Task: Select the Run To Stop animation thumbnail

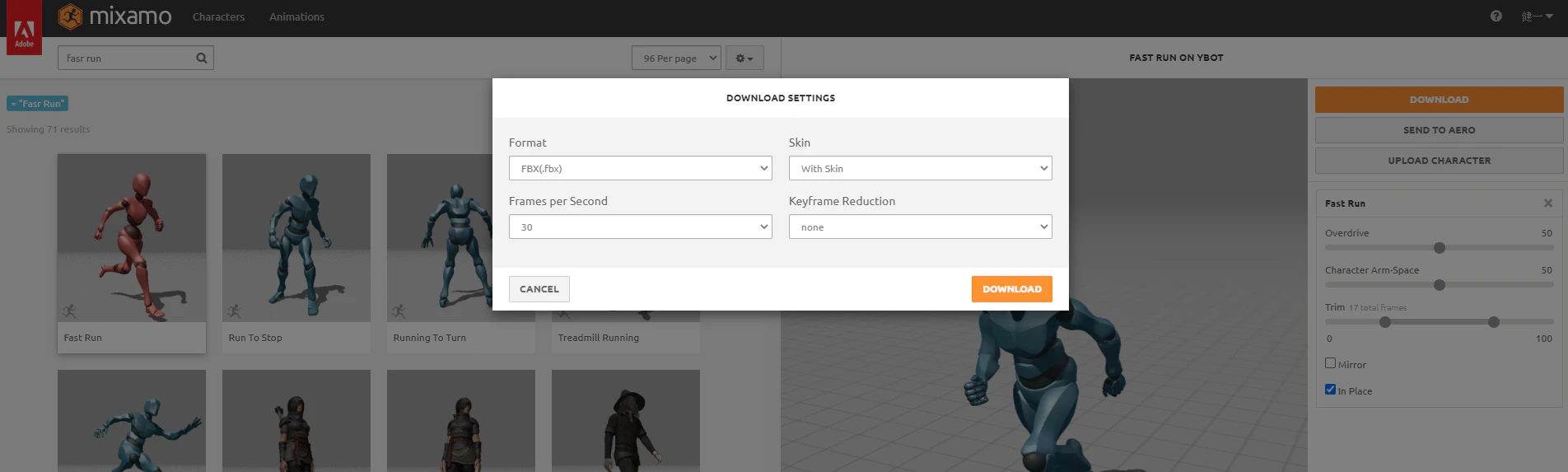Action: pyautogui.click(x=296, y=238)
